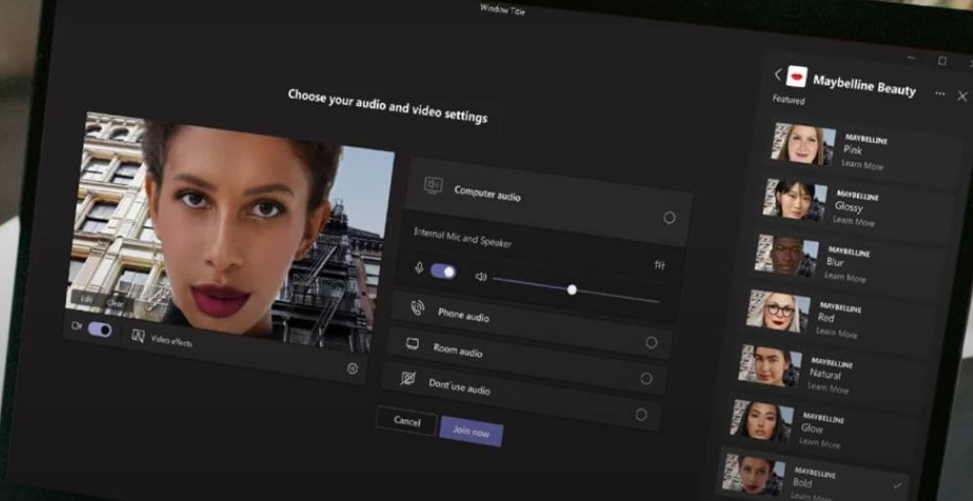Click Learn More under Glow

tap(820, 443)
